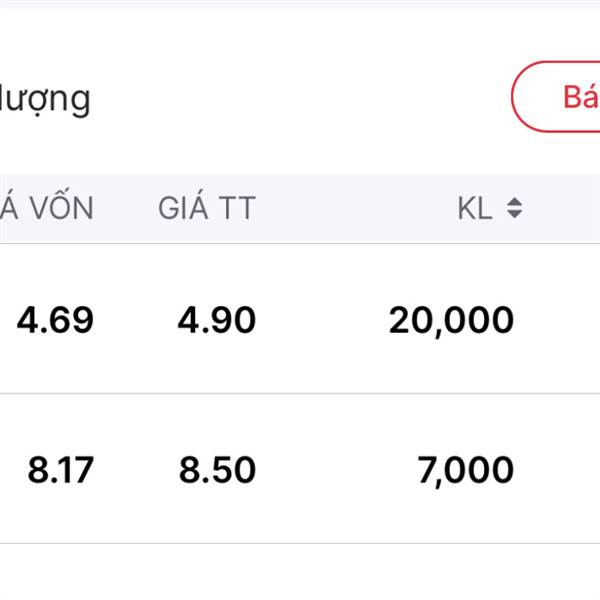Tap the red outlined Bán button
600x600 pixels.
[x=556, y=96]
